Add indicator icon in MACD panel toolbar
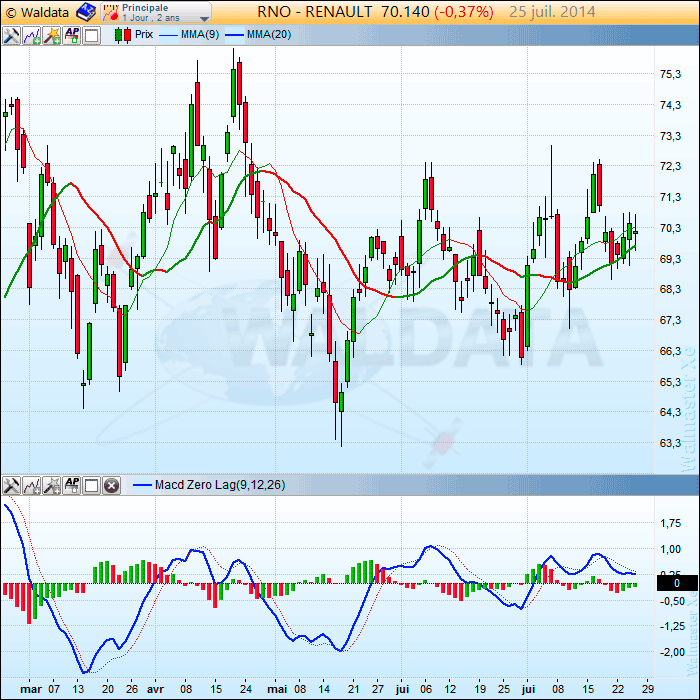Screen dimensions: 700x700 [32, 485]
